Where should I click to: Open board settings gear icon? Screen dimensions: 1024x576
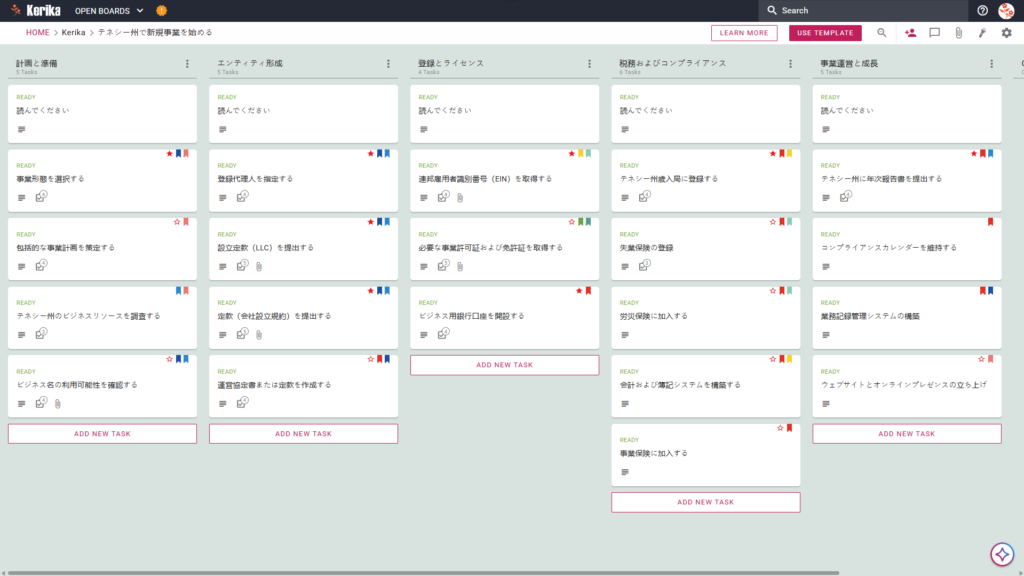(1006, 33)
